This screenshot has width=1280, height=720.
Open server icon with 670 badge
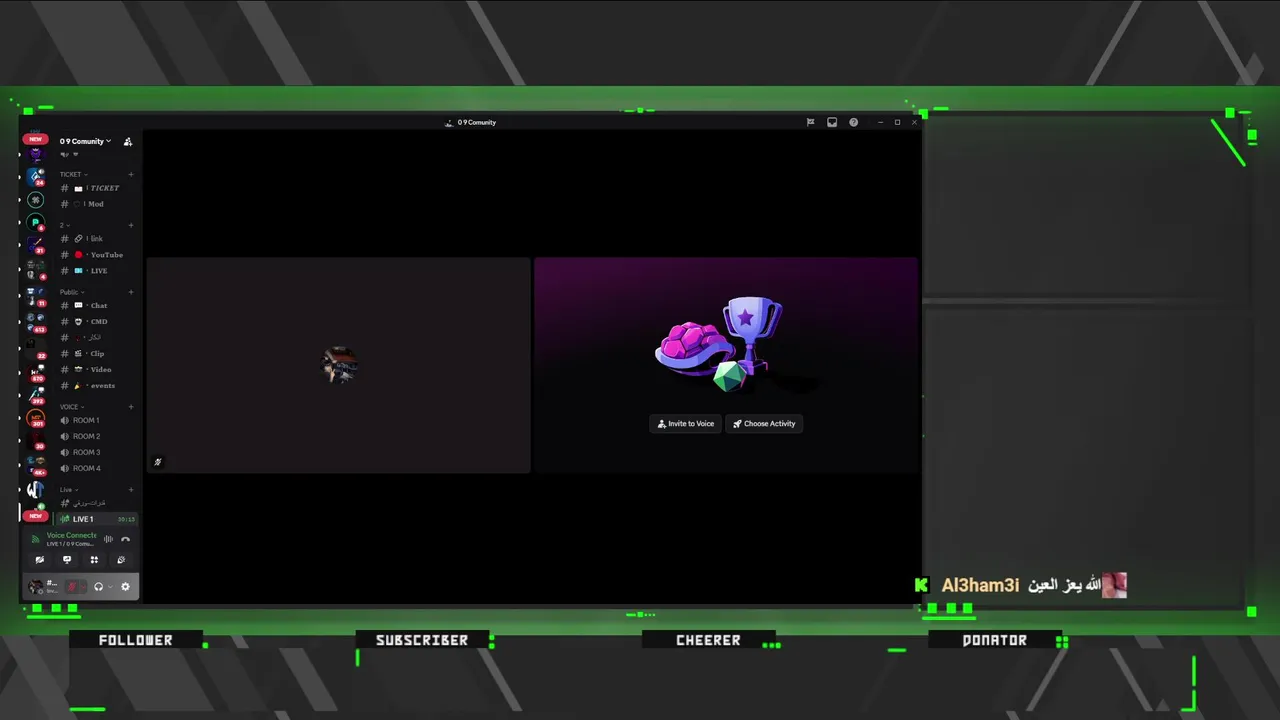click(36, 372)
